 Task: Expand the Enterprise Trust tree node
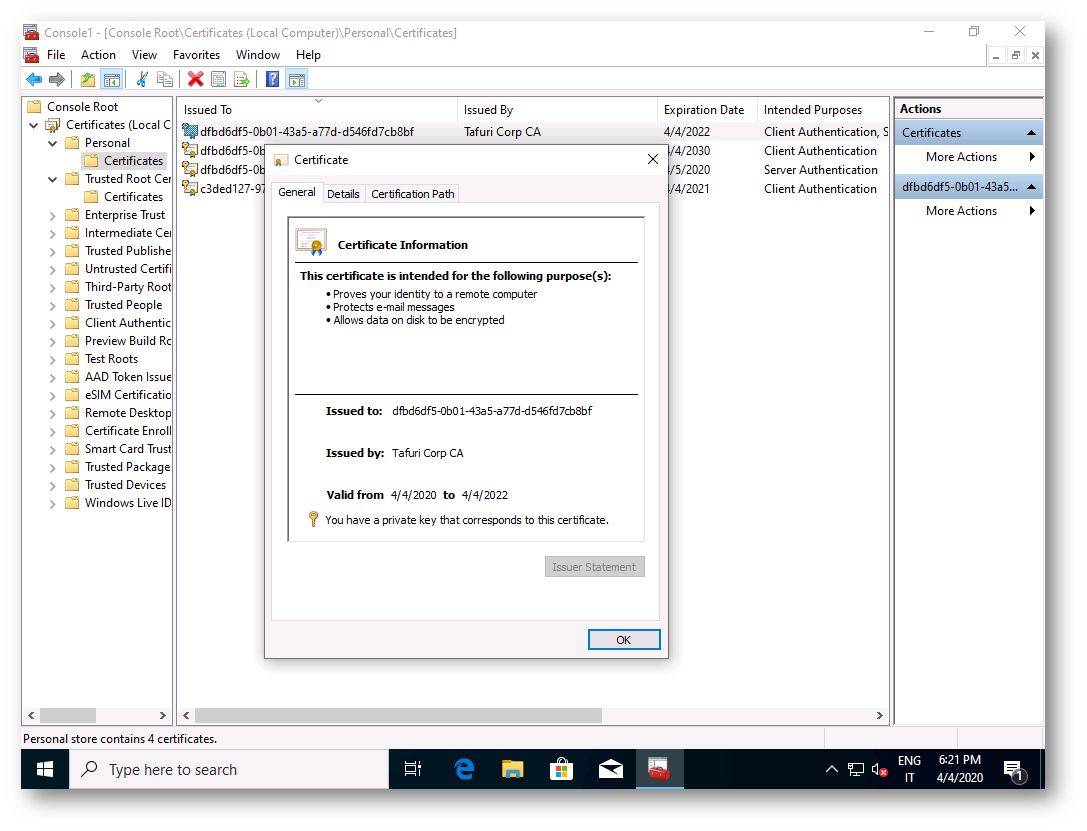click(53, 215)
